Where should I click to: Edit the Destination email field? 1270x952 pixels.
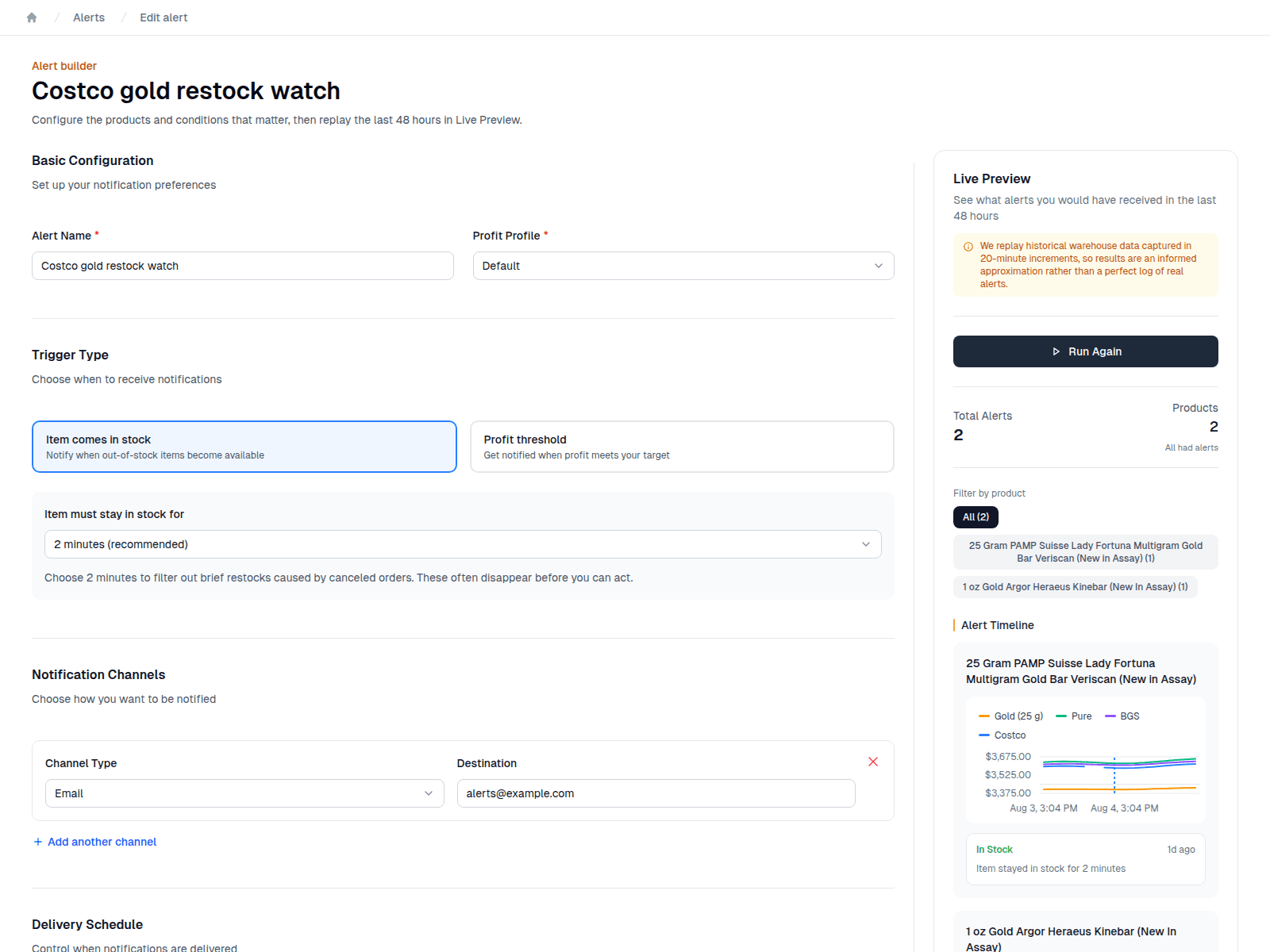(656, 793)
